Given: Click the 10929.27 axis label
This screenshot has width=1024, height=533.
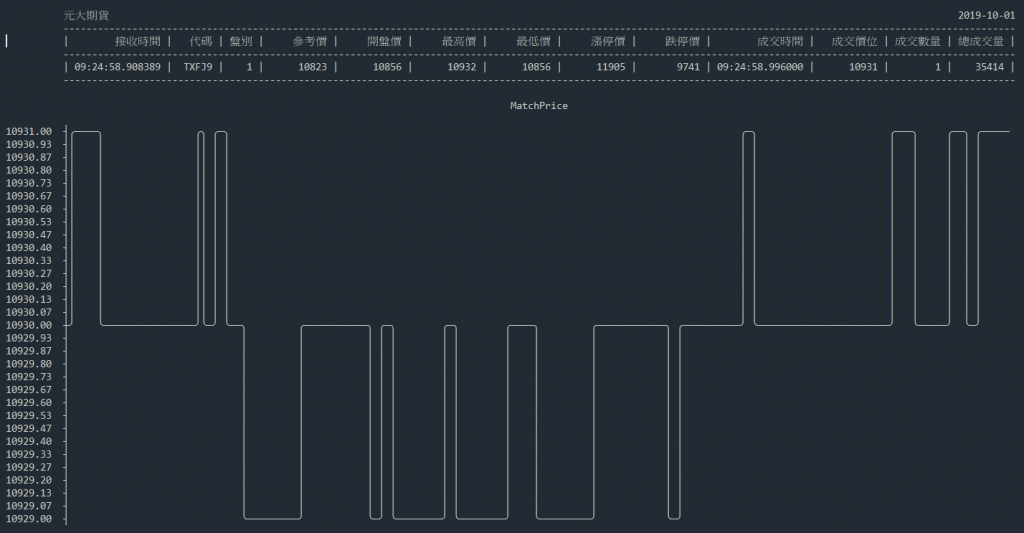Looking at the screenshot, I should click(x=29, y=467).
